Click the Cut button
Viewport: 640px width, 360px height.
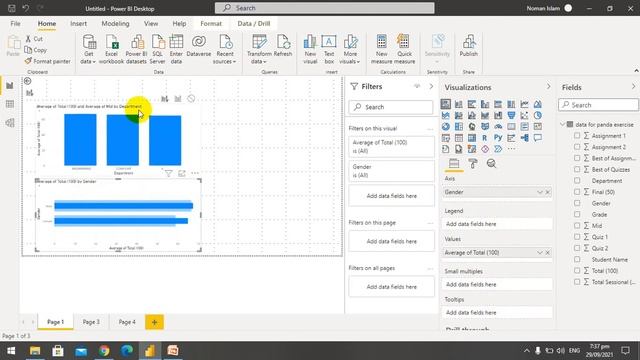pos(34,39)
